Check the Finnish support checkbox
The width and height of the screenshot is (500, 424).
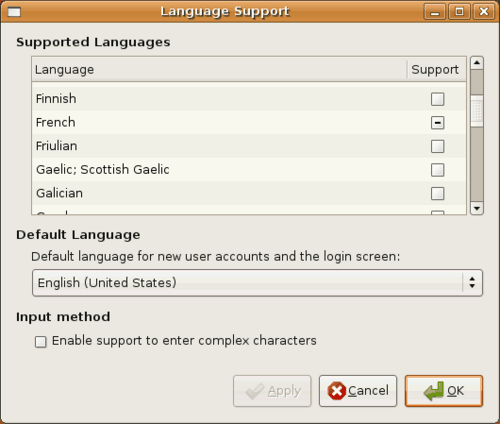[x=437, y=99]
